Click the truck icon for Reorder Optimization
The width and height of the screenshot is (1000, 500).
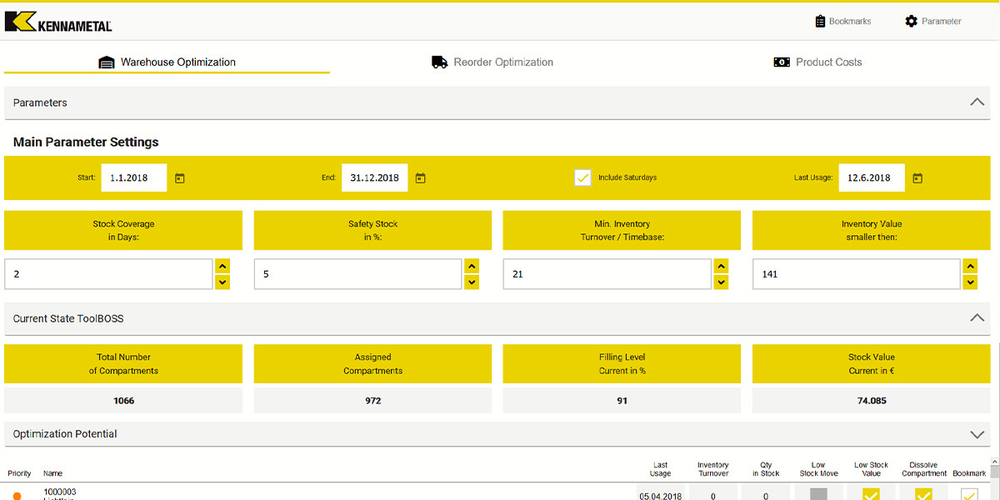439,62
